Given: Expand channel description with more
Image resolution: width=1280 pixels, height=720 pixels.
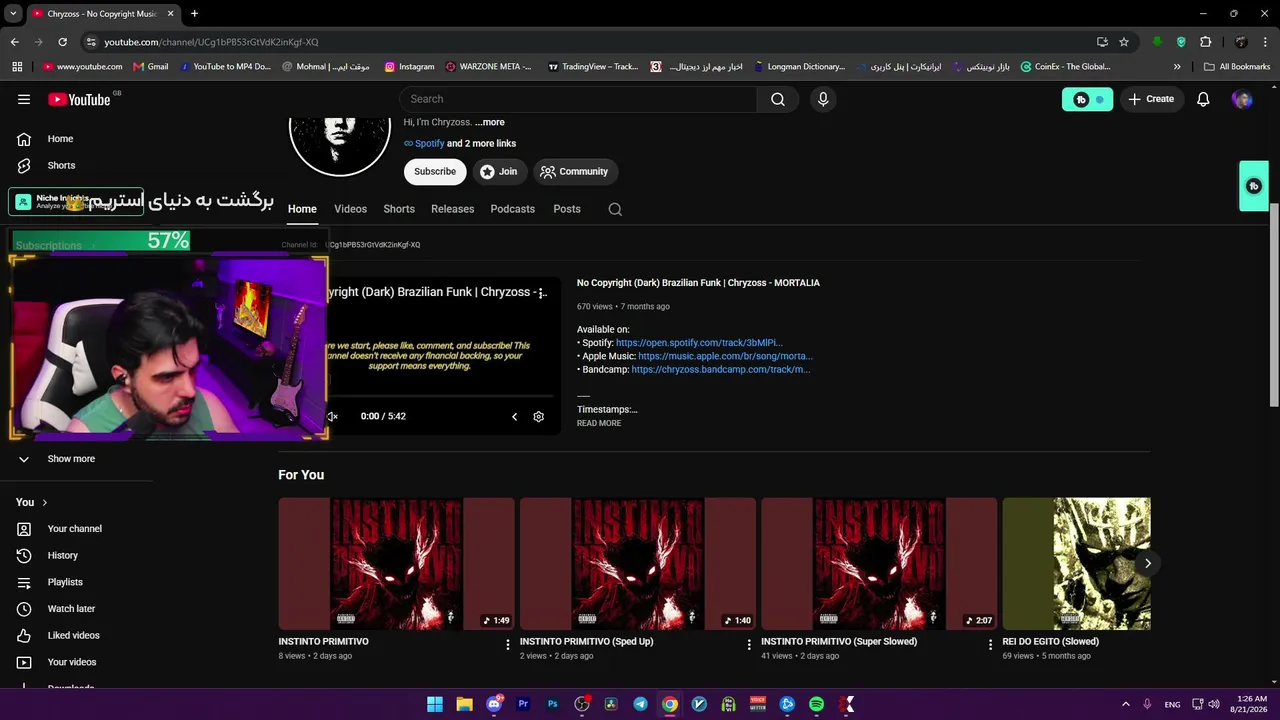Looking at the screenshot, I should 490,122.
